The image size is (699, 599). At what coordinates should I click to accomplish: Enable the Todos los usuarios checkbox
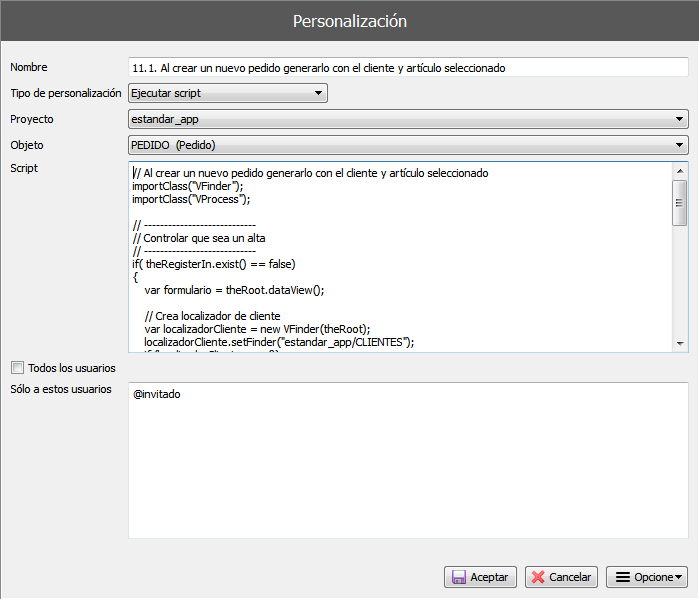click(x=17, y=368)
